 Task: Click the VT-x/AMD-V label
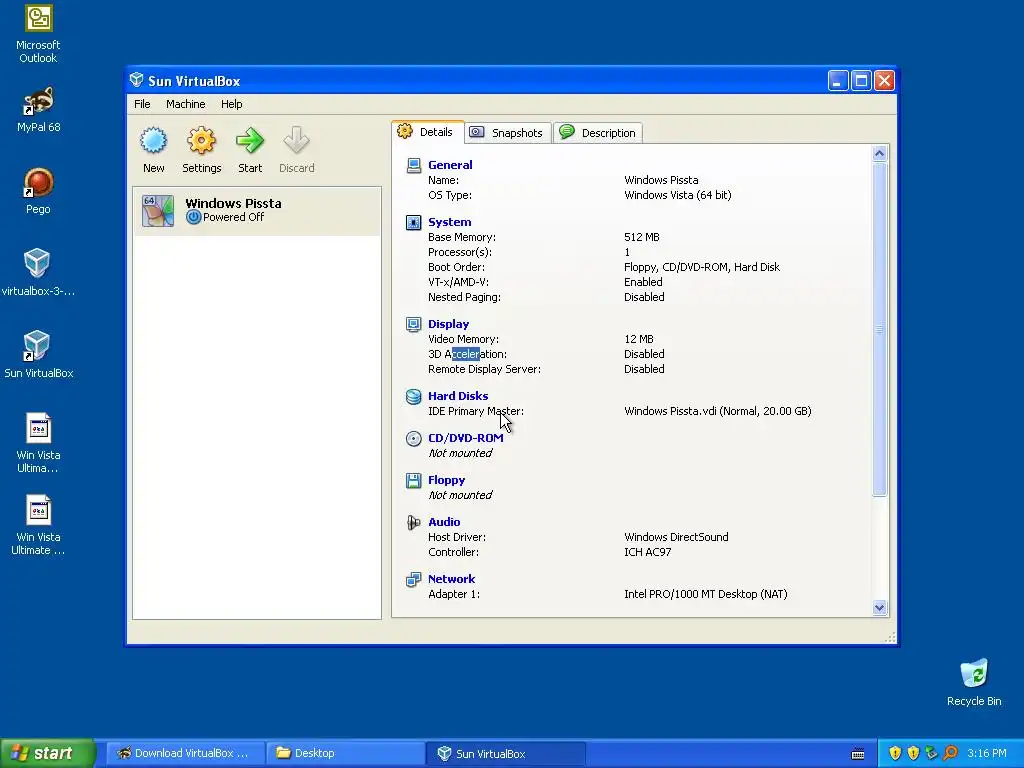(x=458, y=281)
